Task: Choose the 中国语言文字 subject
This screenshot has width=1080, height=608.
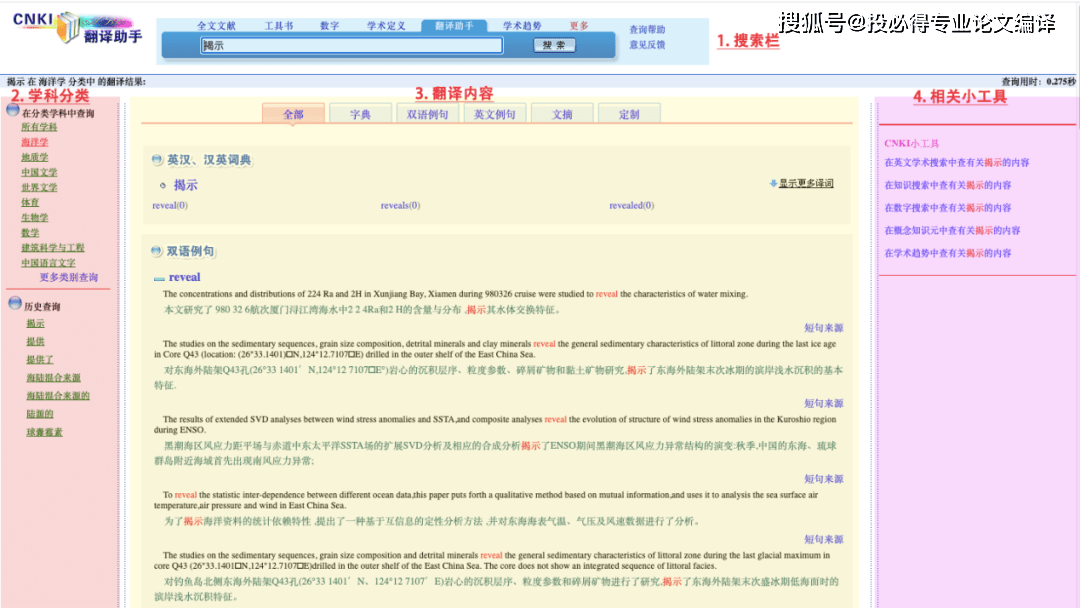Action: (48, 263)
